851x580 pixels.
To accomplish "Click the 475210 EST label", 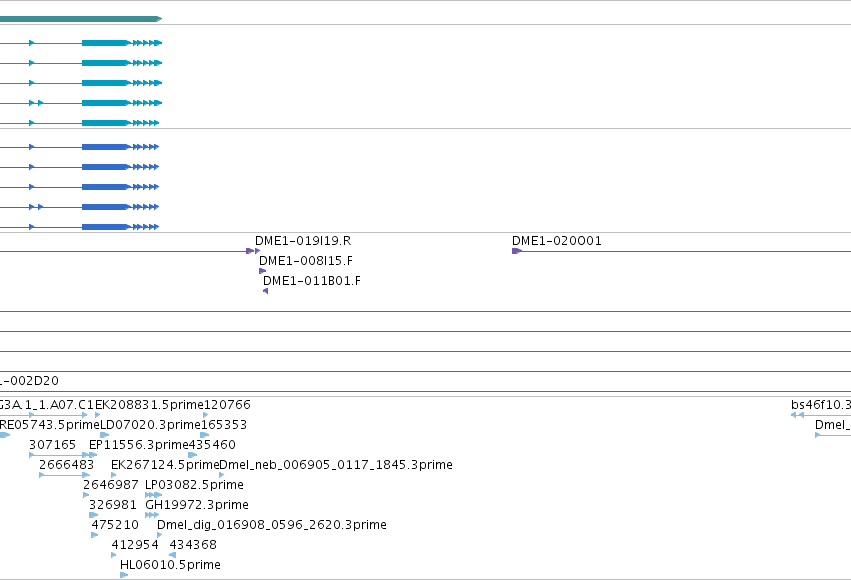I will coord(115,525).
